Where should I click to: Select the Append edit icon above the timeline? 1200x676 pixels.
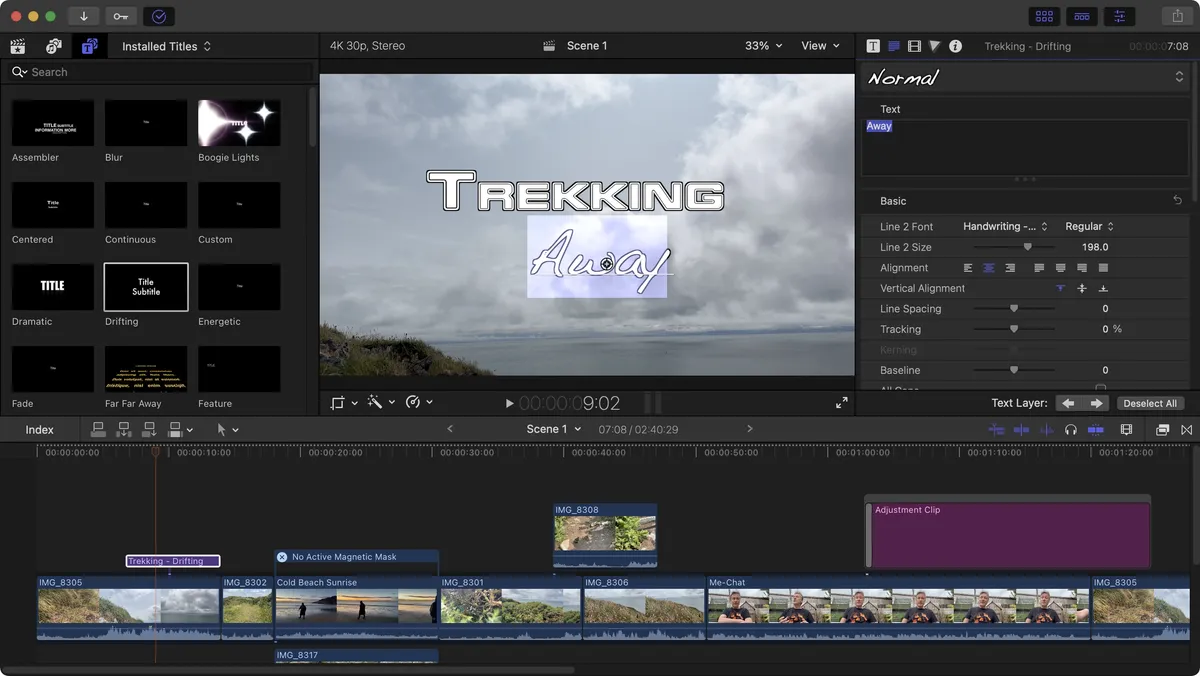coord(148,428)
